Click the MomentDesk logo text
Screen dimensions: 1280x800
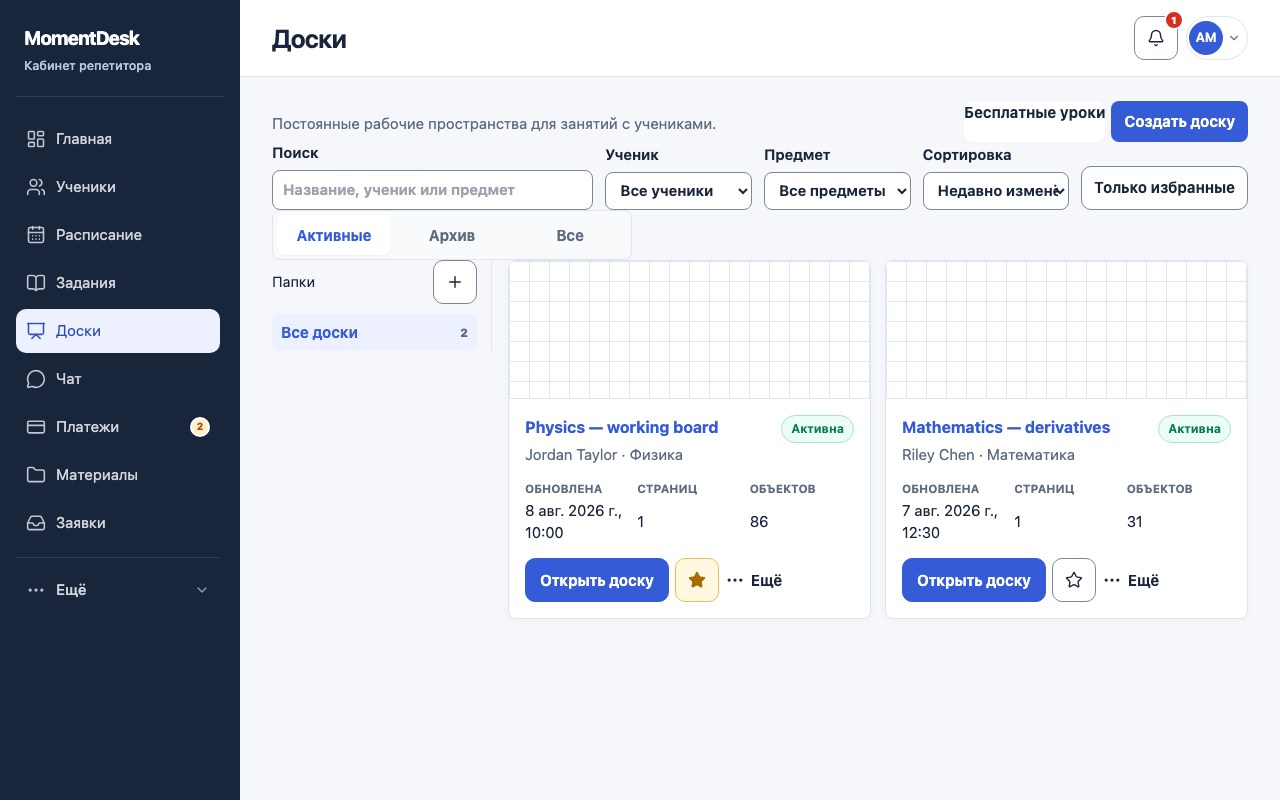tap(82, 39)
